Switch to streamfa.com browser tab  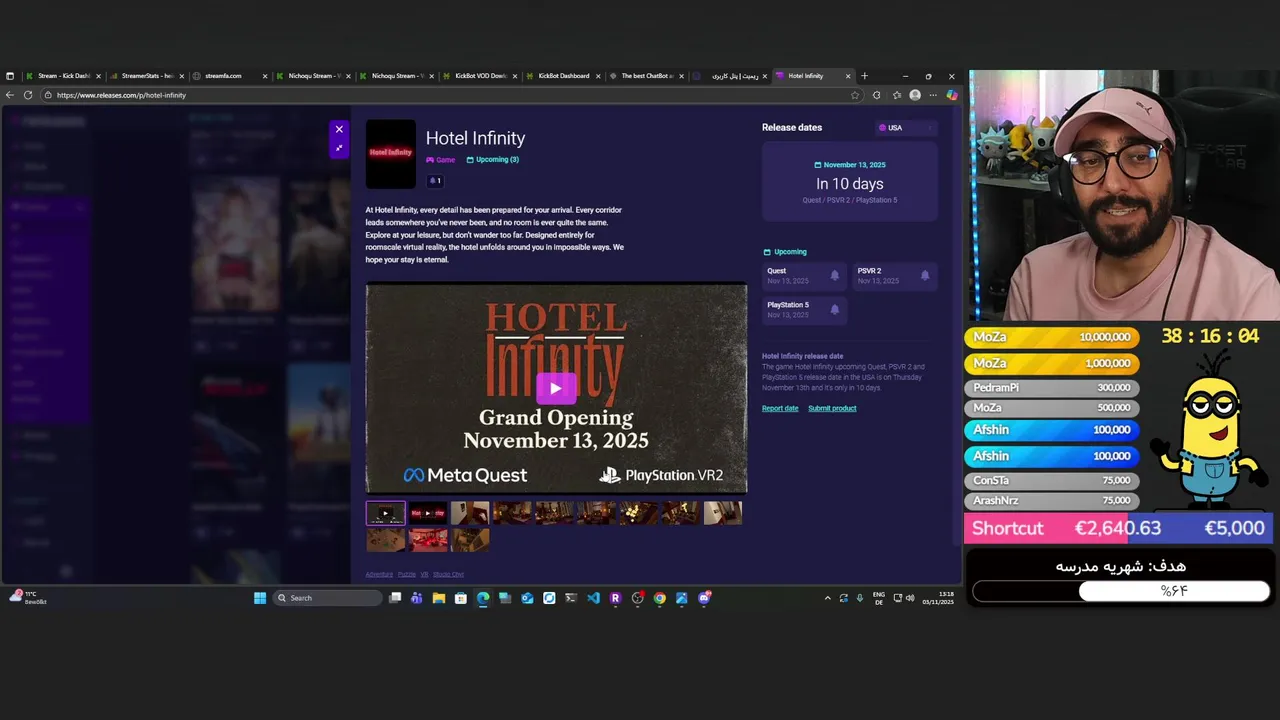230,76
